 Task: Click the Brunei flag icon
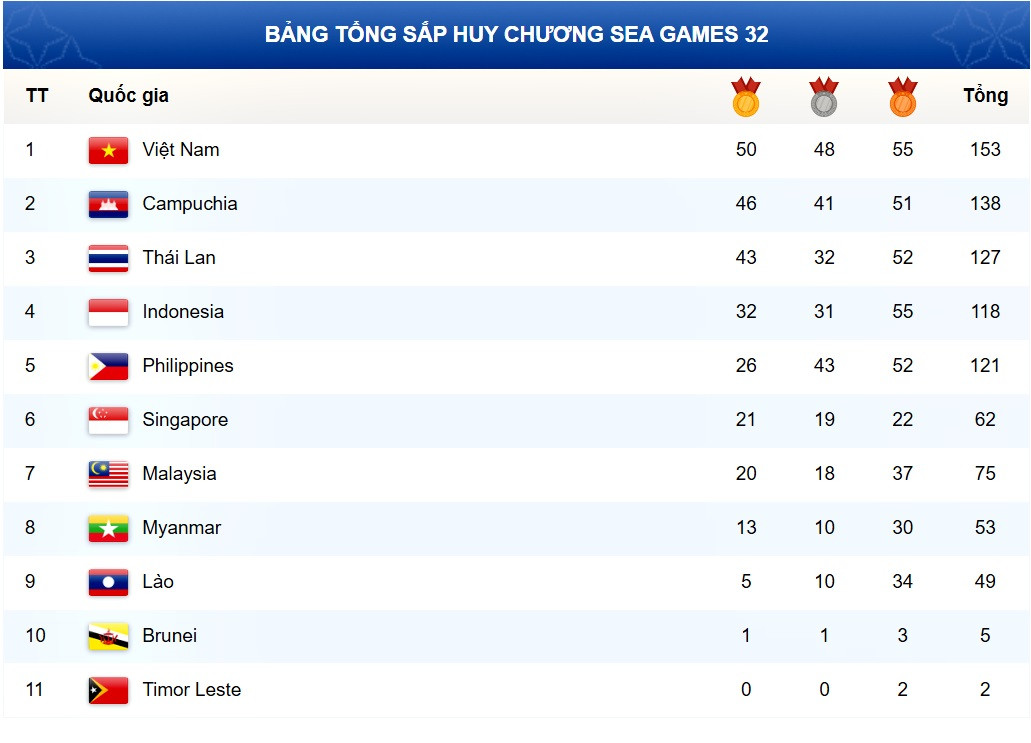pyautogui.click(x=108, y=636)
